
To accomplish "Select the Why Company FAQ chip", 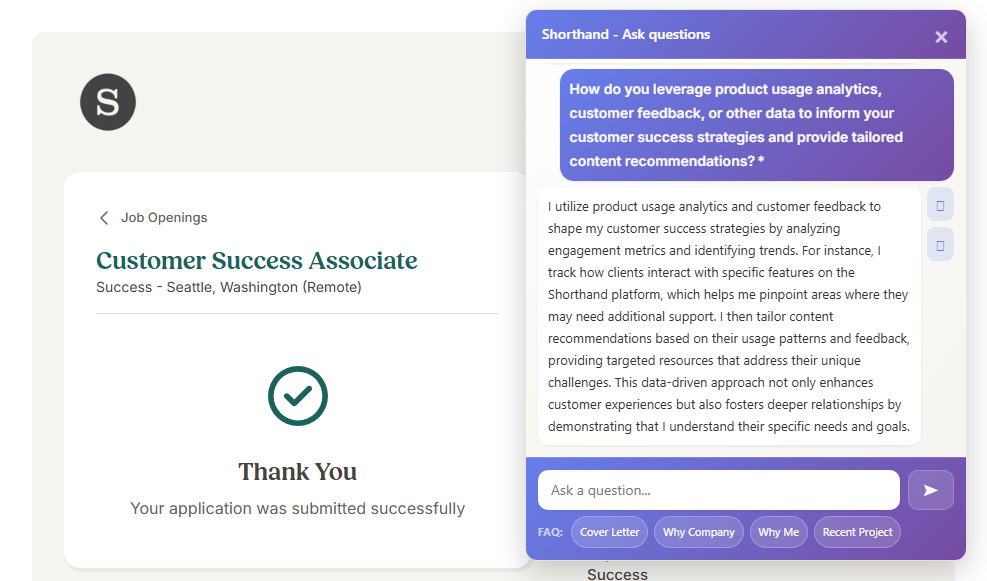I will tap(698, 532).
